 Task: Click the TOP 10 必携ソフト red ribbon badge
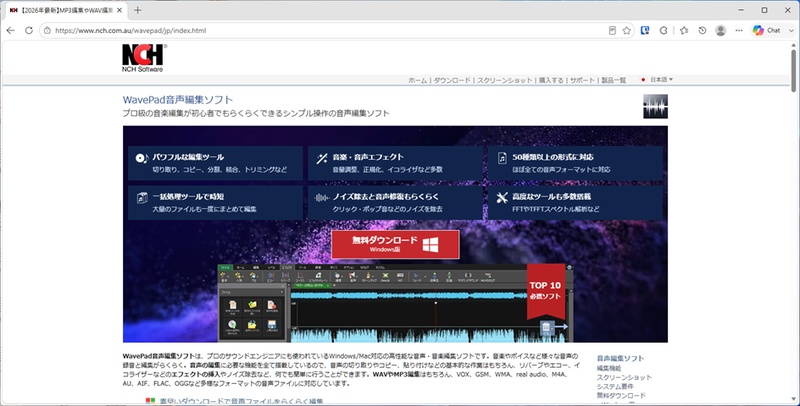pyautogui.click(x=545, y=291)
